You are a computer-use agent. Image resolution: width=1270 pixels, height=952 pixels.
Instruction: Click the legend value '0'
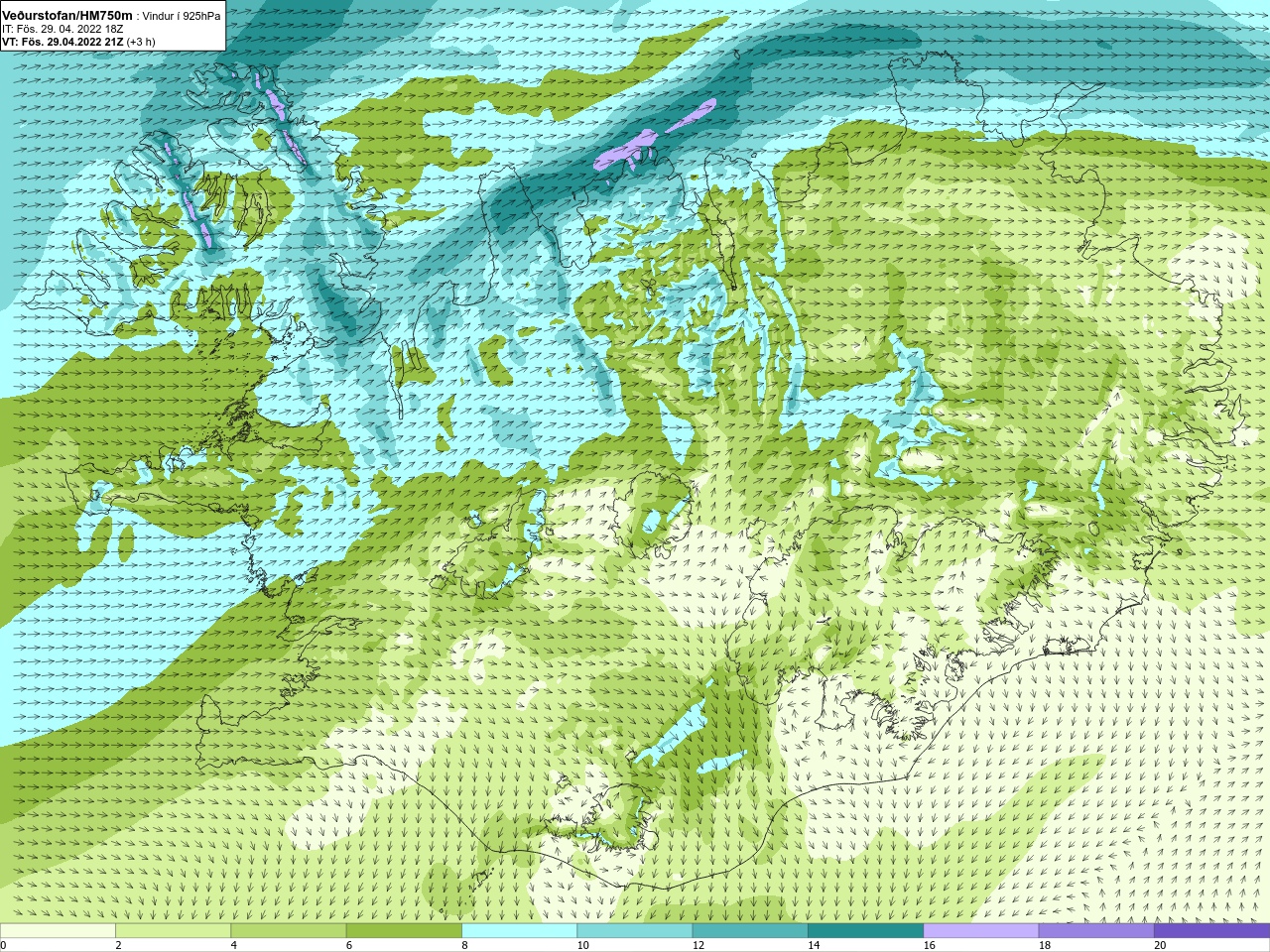(x=3, y=945)
